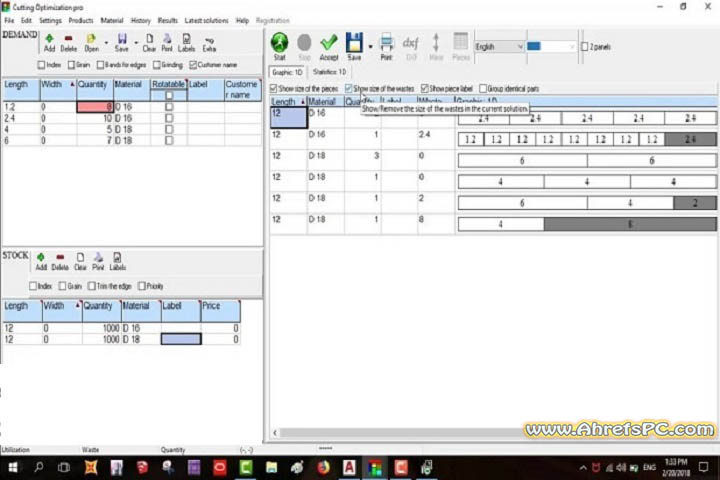
Task: Open Firefox from the taskbar
Action: coord(324,468)
